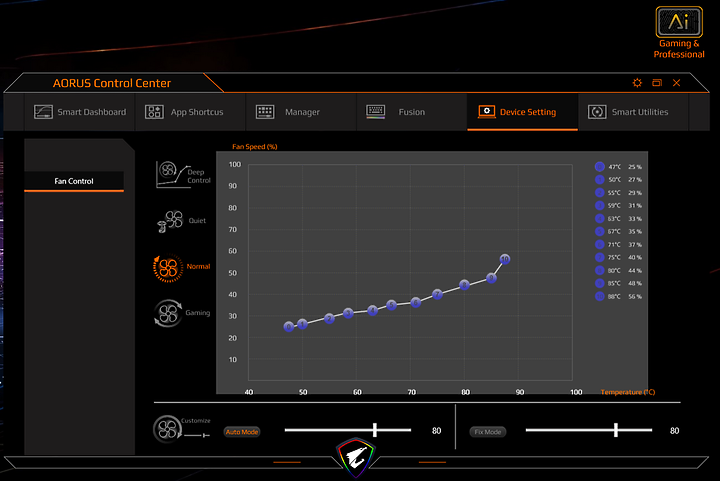Select fan curve point 1
The height and width of the screenshot is (481, 720).
point(302,324)
